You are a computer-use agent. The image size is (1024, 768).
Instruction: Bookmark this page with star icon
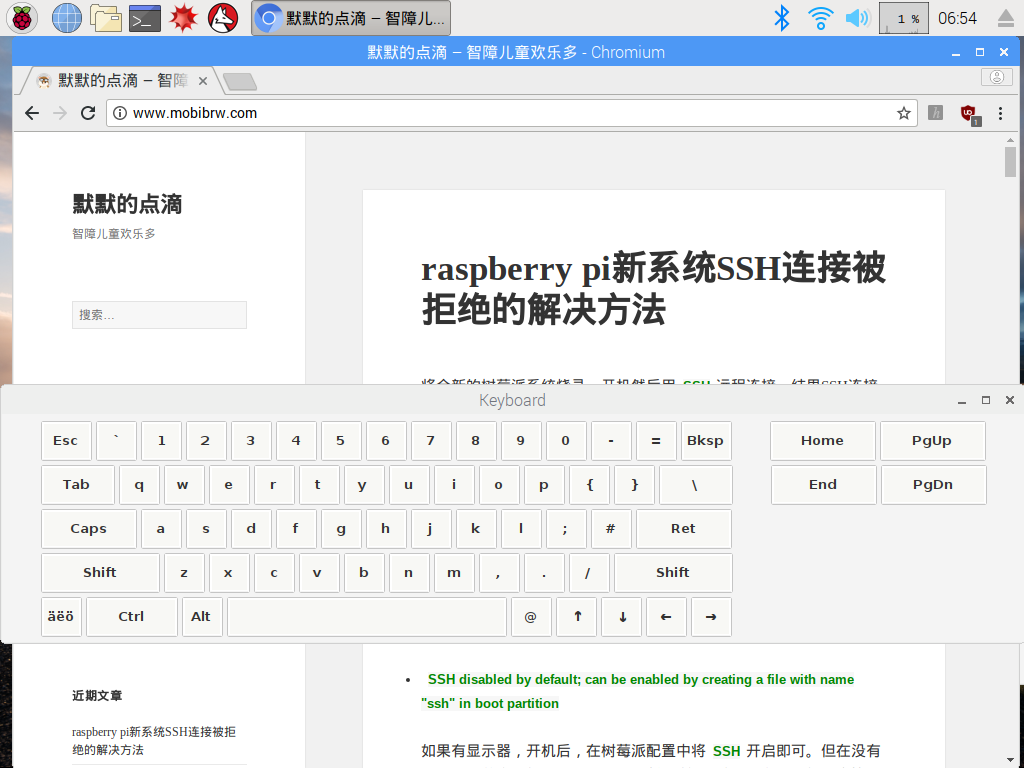click(x=904, y=113)
